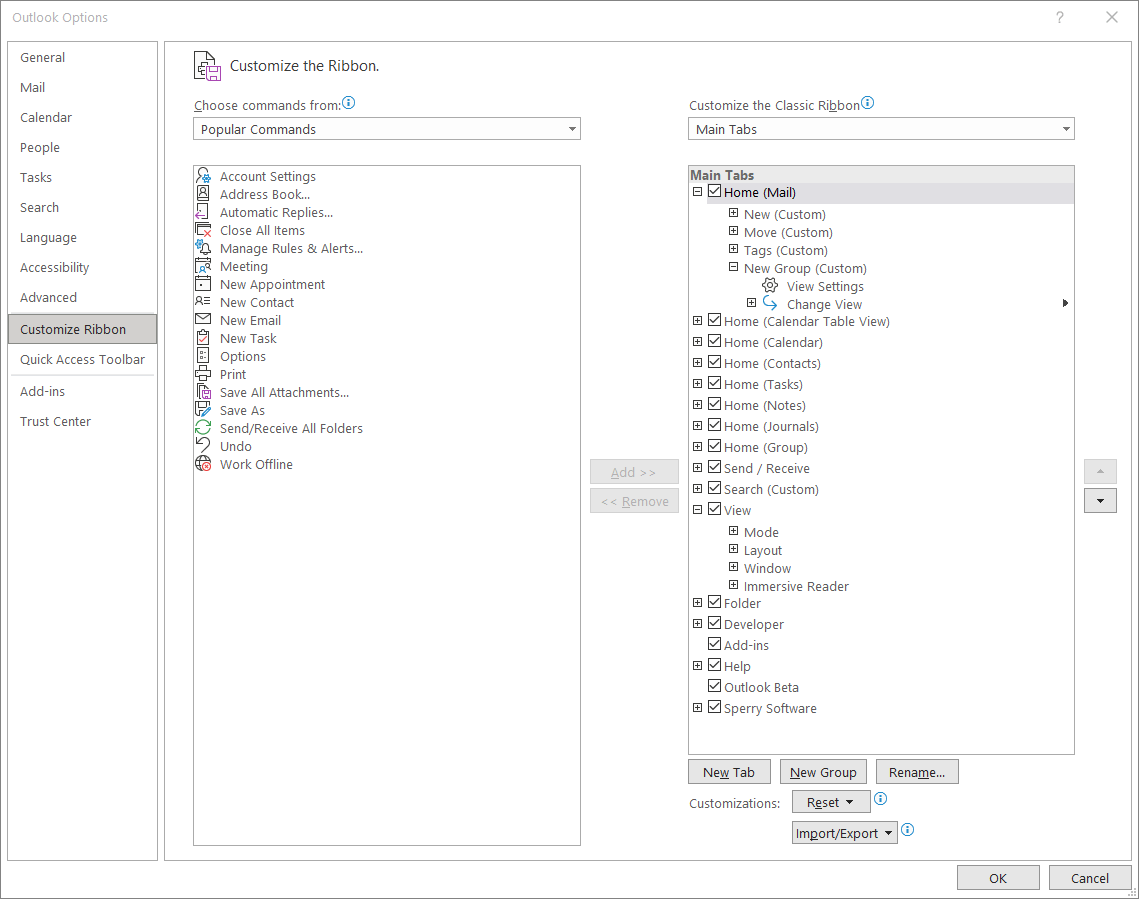
Task: Uncheck the Add-ins tab checkbox
Action: tap(715, 645)
